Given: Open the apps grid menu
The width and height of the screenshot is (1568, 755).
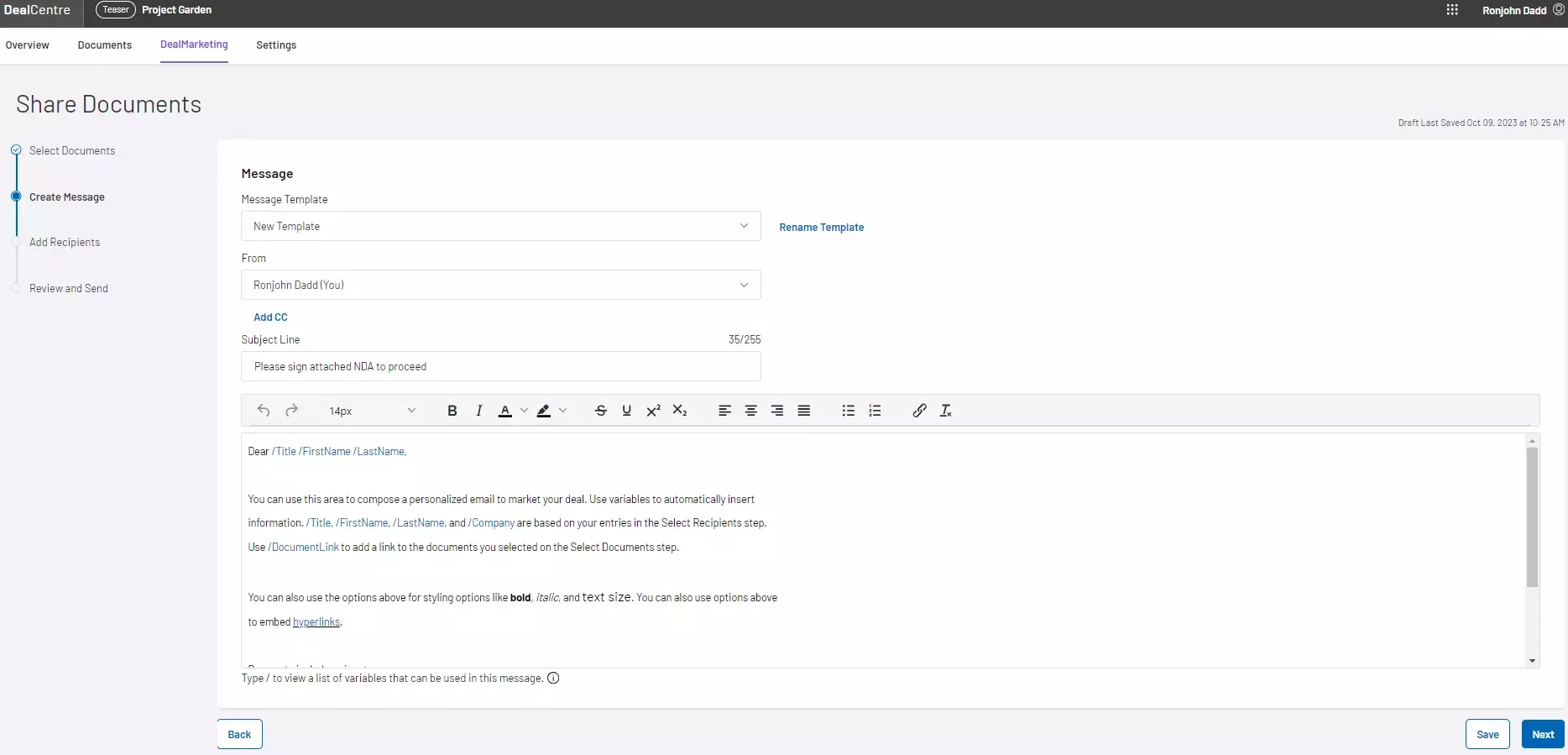Looking at the screenshot, I should [x=1451, y=10].
